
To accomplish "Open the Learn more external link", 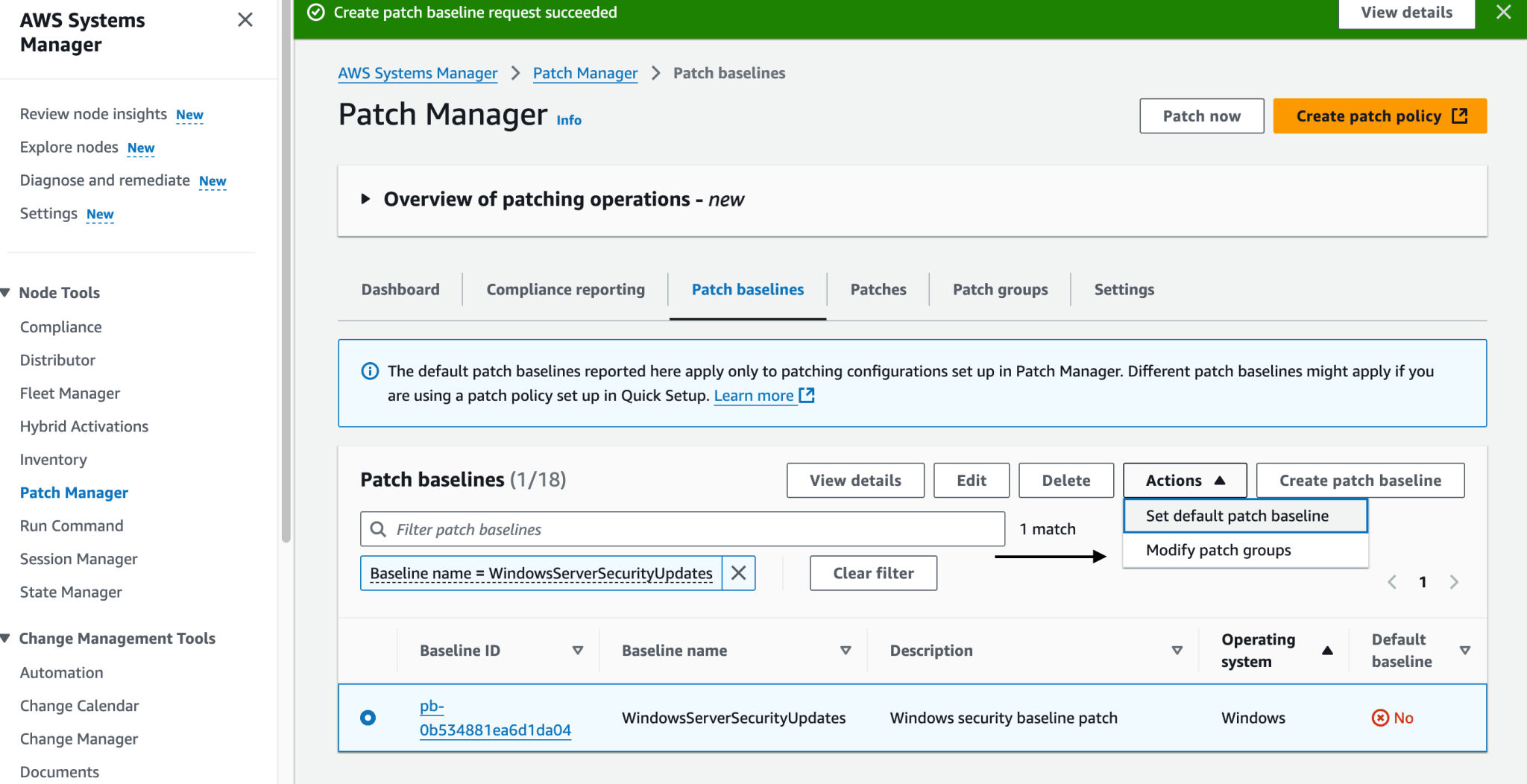I will pos(755,396).
